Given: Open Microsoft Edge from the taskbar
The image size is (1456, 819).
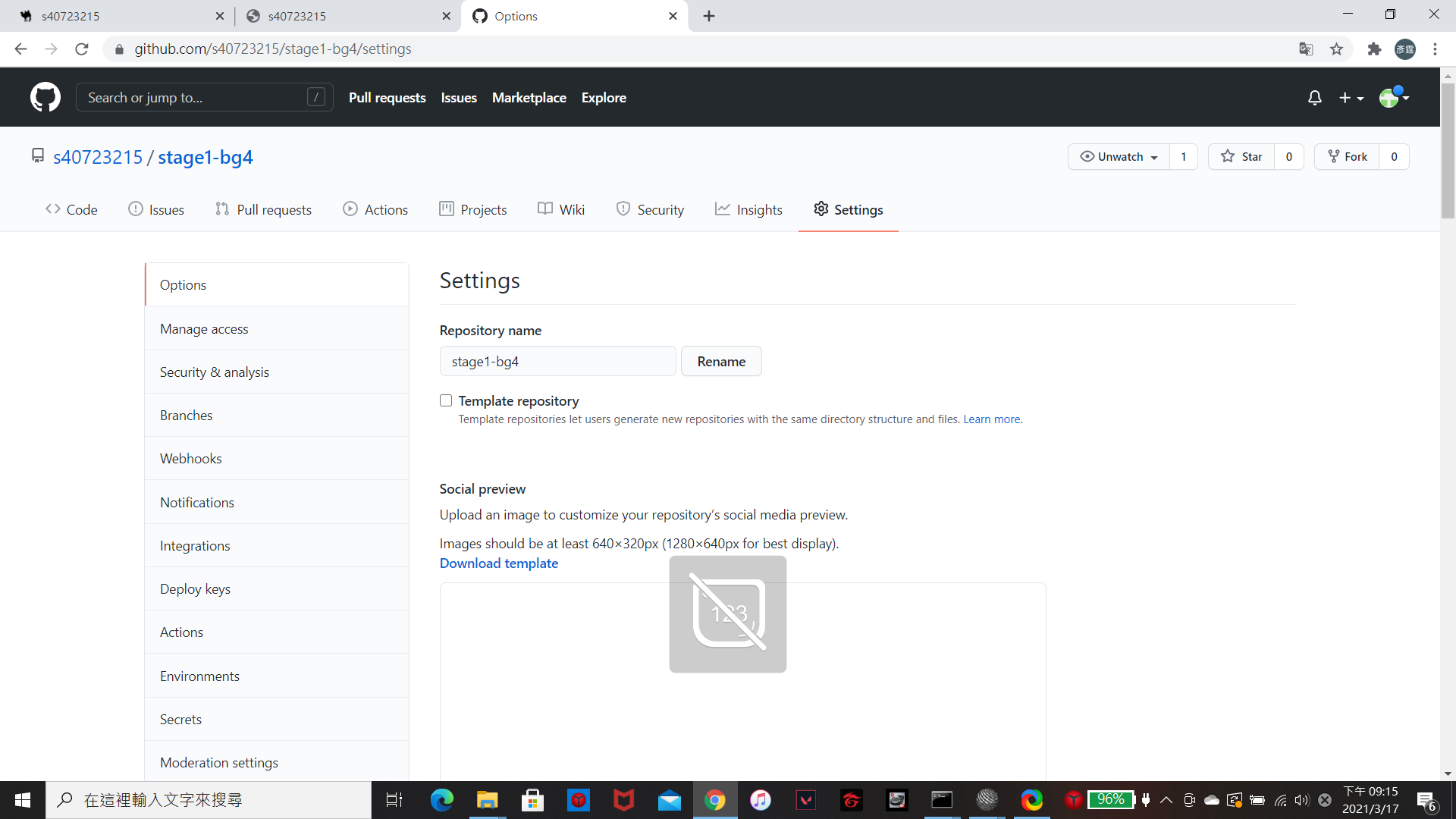Looking at the screenshot, I should click(441, 800).
